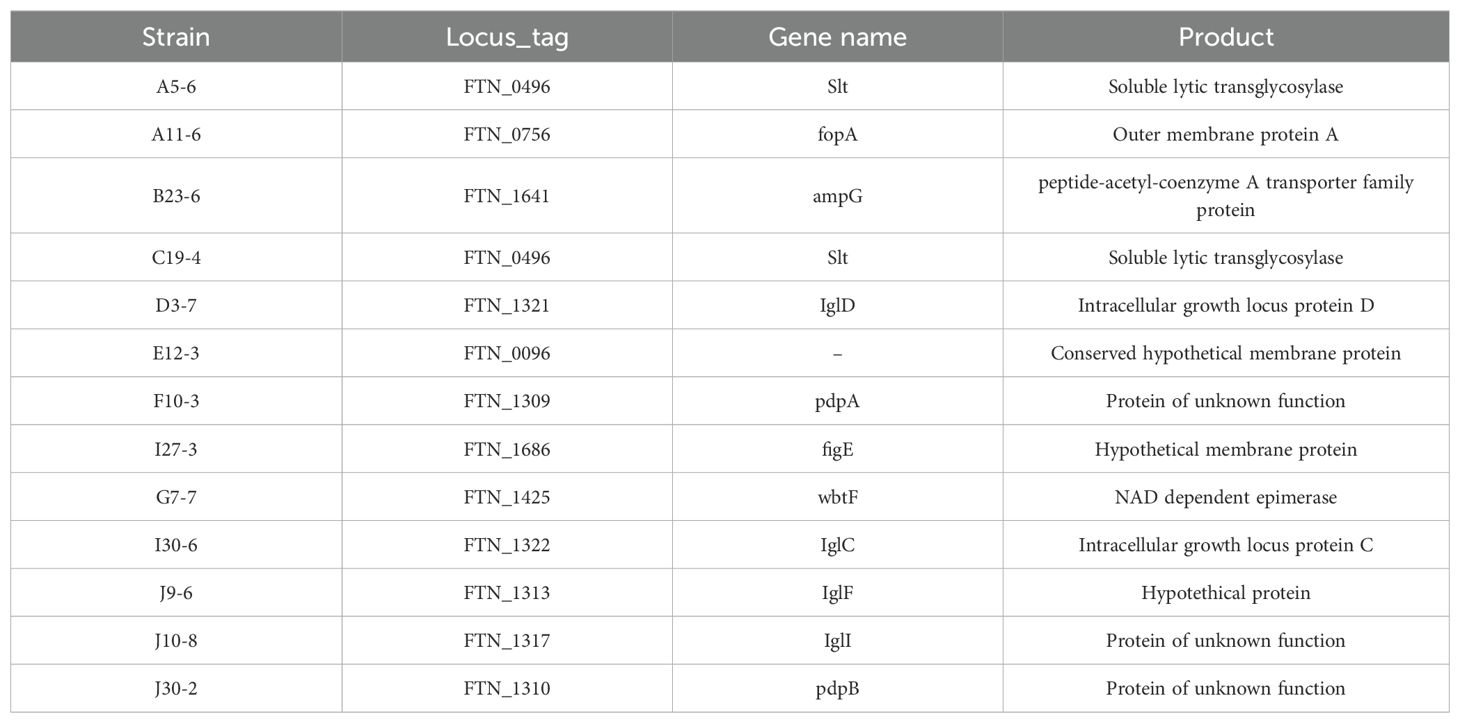Select the fopA gene name cell
Screen dimensions: 1460x723
tap(837, 135)
